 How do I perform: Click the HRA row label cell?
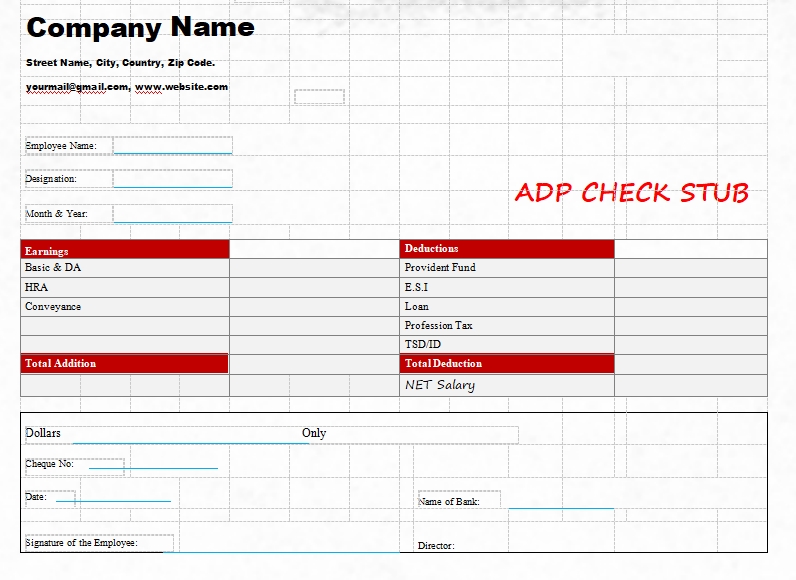125,287
